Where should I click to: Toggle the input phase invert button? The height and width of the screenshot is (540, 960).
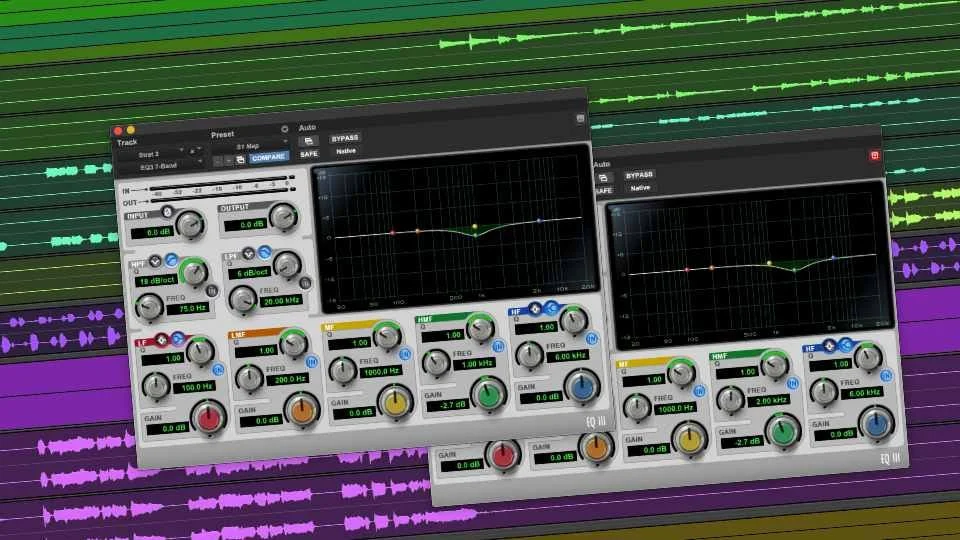point(167,212)
